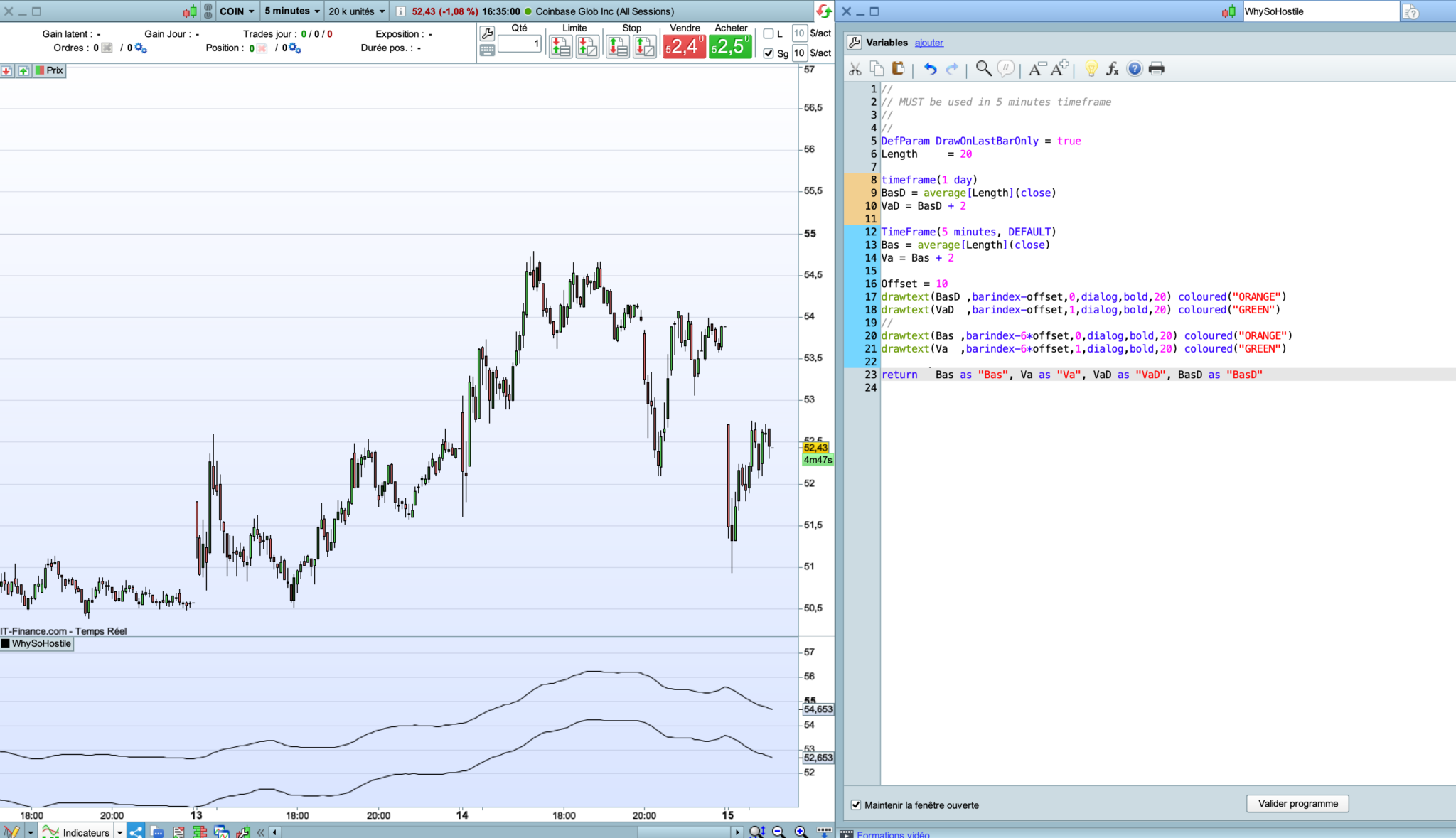Increase editor font size with A+ icon

coord(1059,68)
